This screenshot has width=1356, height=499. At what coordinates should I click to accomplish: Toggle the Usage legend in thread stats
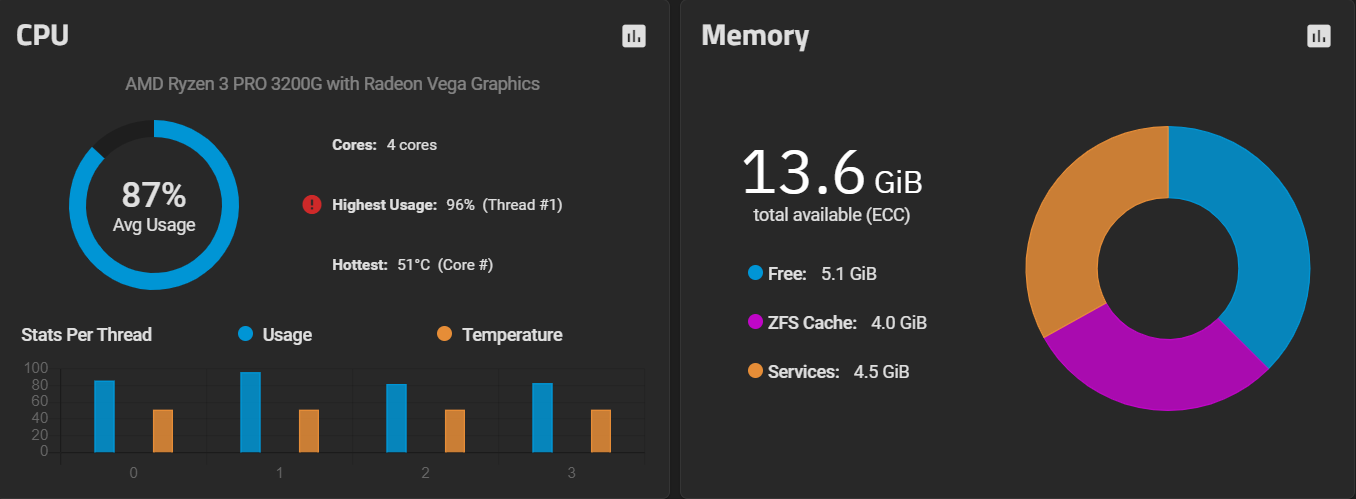pyautogui.click(x=275, y=335)
